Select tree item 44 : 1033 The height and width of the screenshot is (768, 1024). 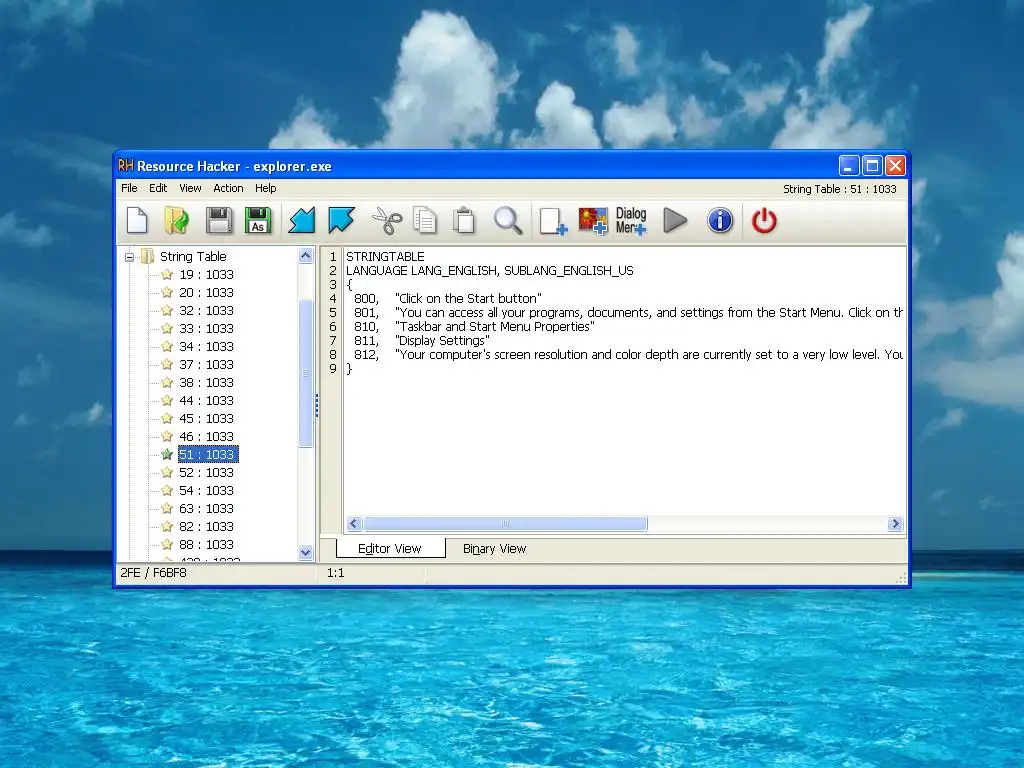point(206,400)
